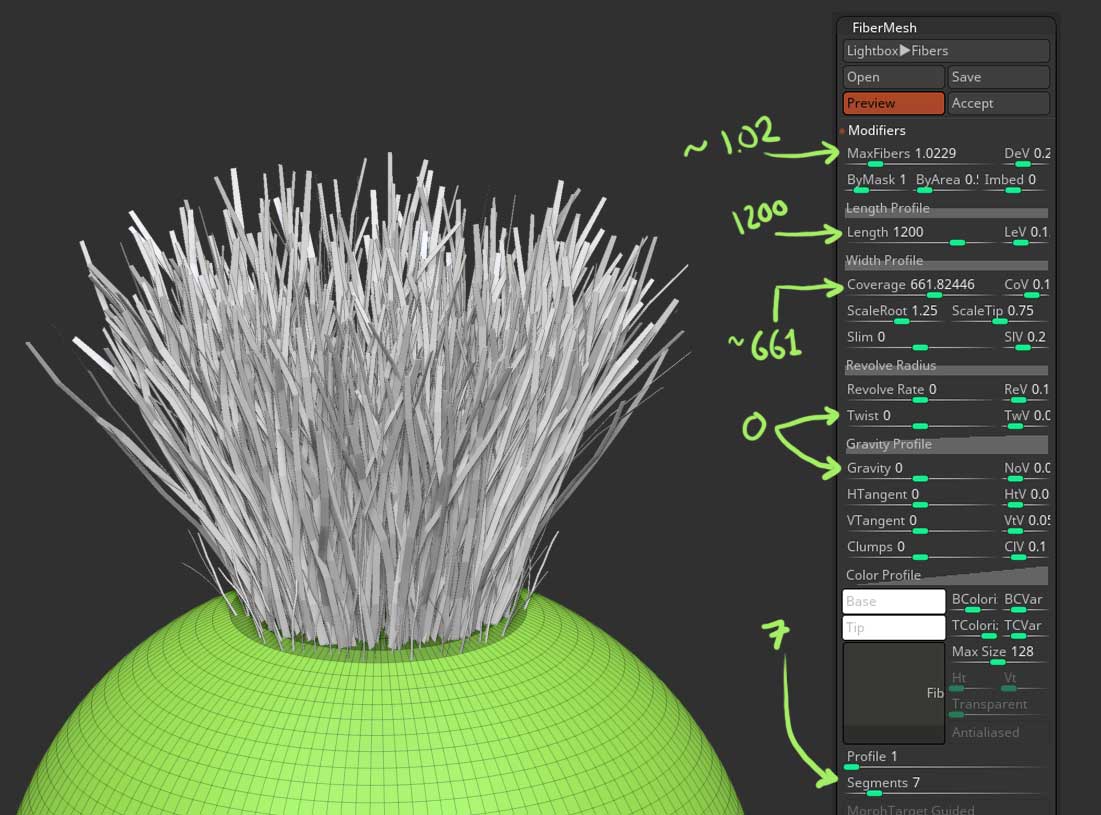
Task: Click the Length 1200 slider
Action: pos(920,234)
